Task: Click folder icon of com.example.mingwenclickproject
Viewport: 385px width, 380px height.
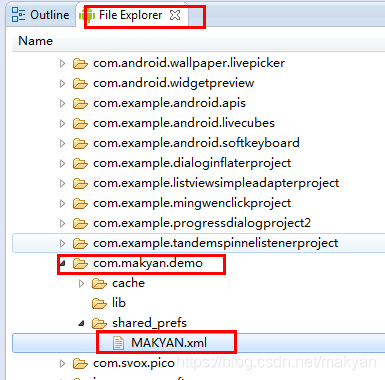Action: [x=80, y=203]
